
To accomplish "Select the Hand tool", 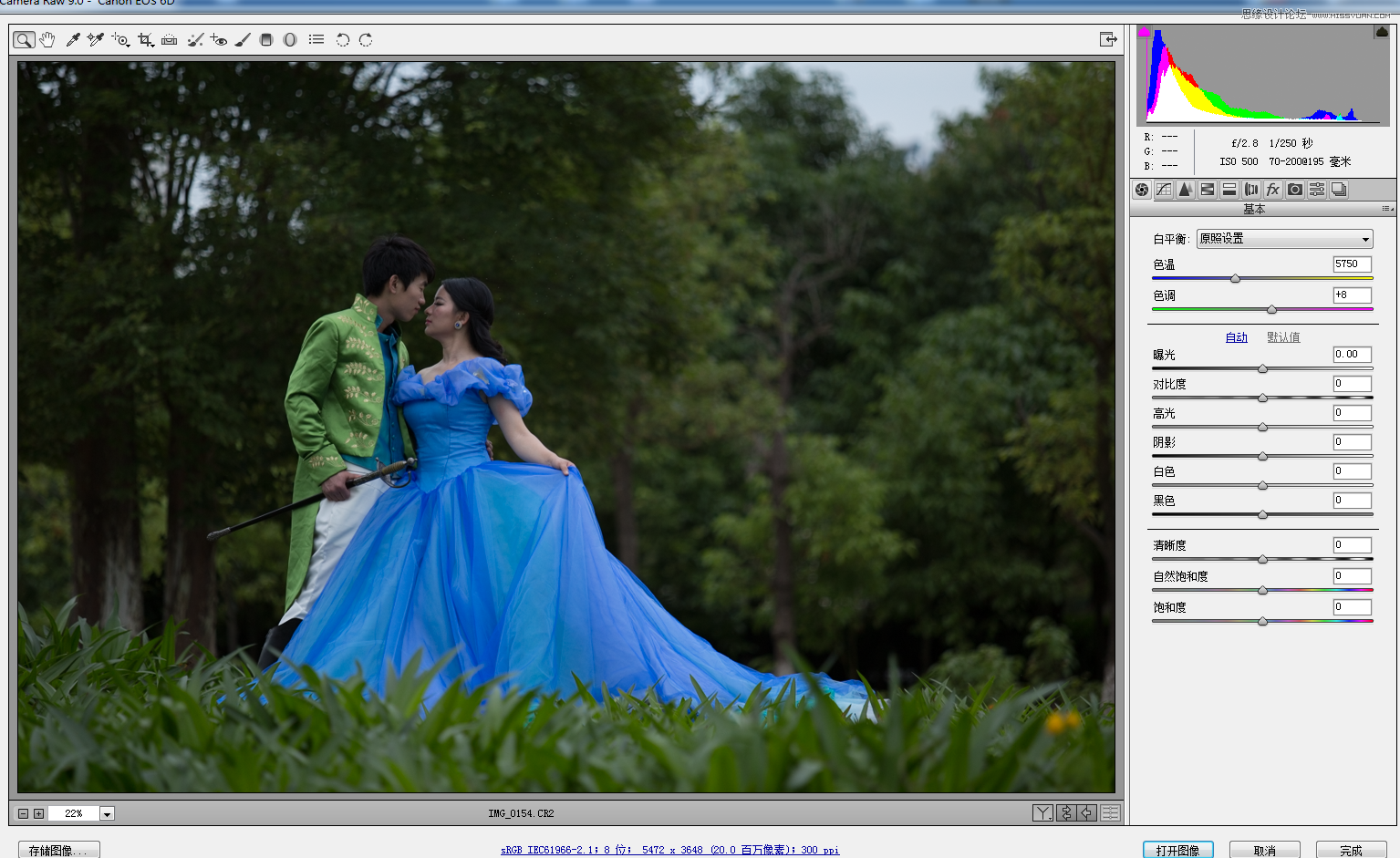I will pyautogui.click(x=47, y=39).
